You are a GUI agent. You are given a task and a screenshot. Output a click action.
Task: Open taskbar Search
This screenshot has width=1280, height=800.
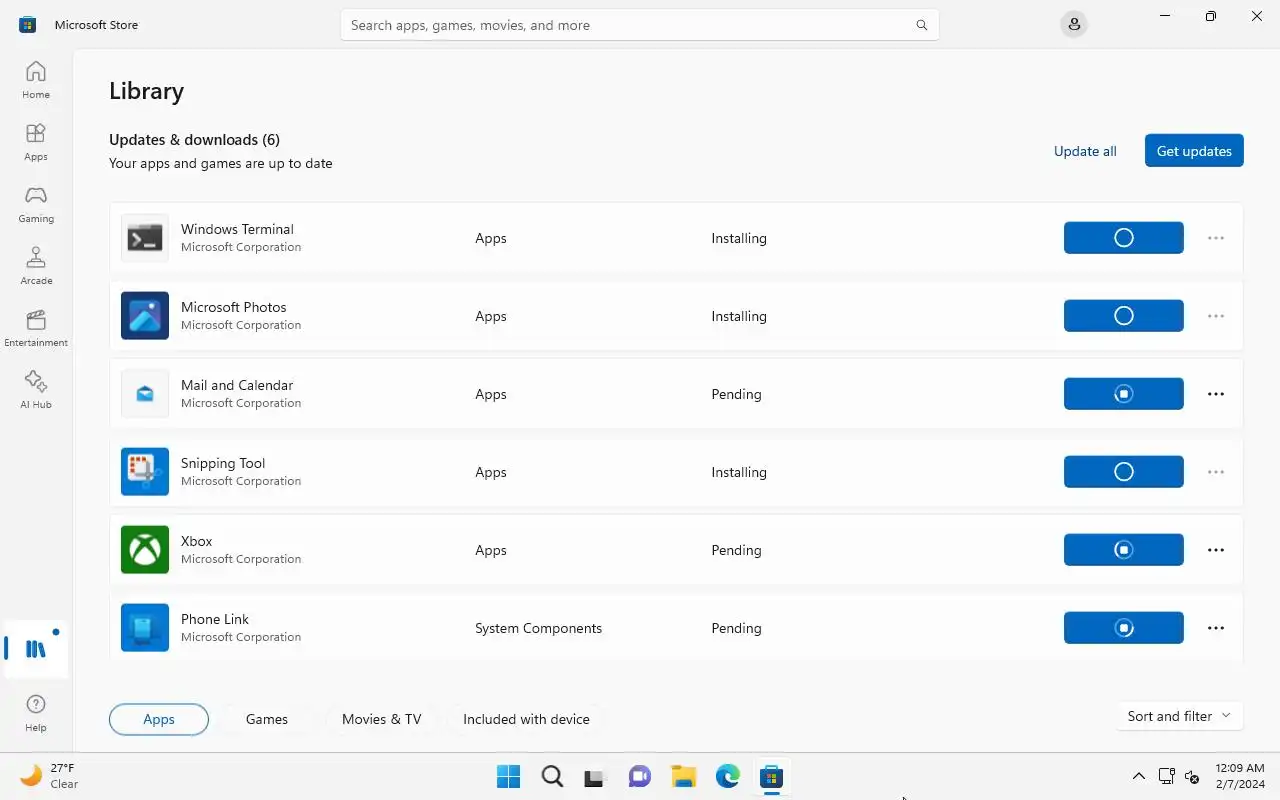point(552,776)
